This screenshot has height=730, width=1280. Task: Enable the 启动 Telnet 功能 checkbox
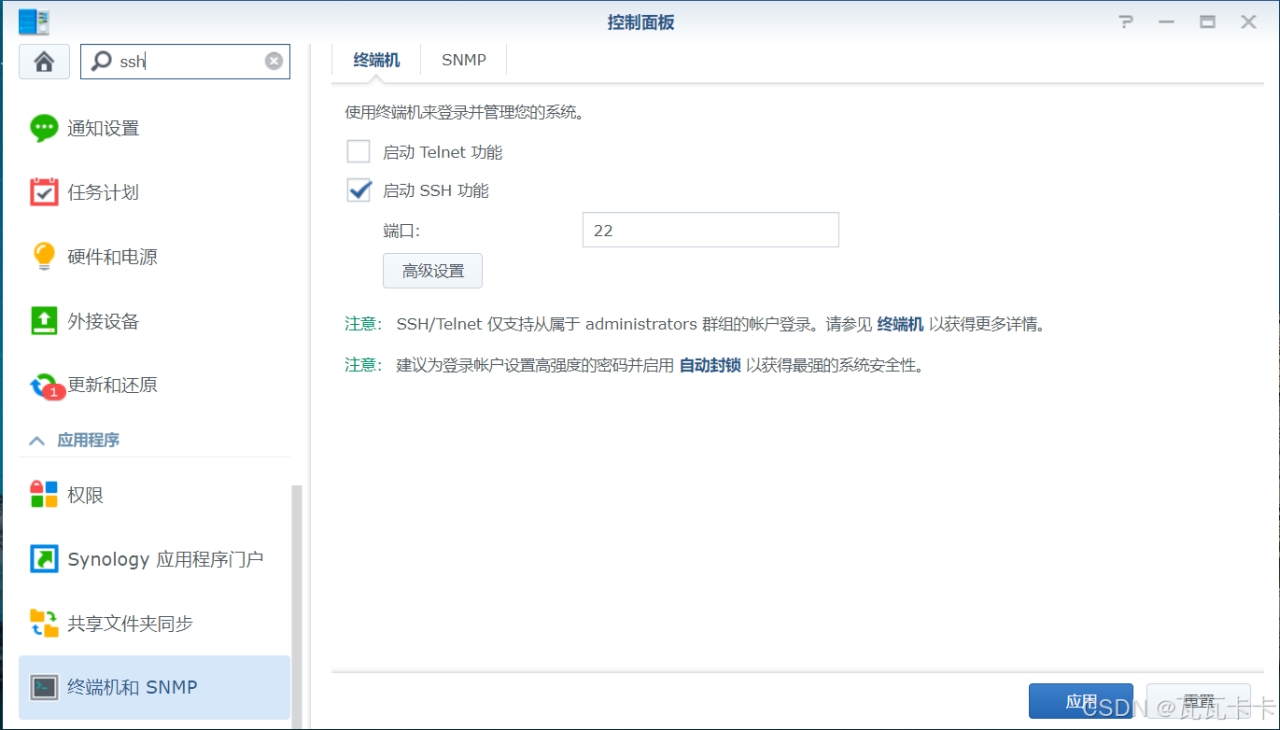pos(359,152)
